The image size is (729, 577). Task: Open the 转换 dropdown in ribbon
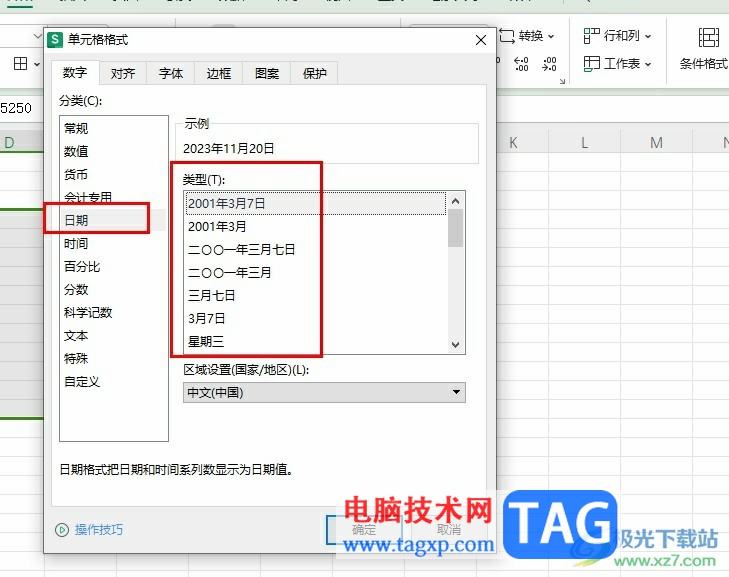click(x=551, y=36)
